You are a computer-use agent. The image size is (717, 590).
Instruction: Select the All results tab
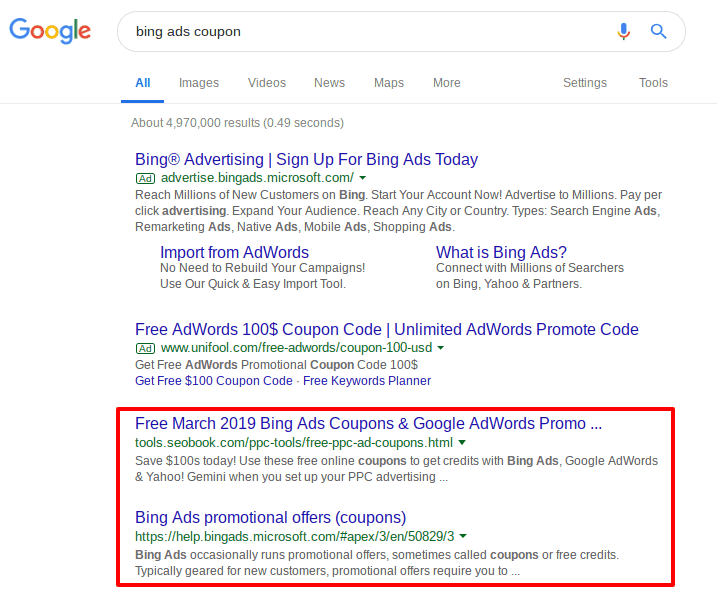143,83
